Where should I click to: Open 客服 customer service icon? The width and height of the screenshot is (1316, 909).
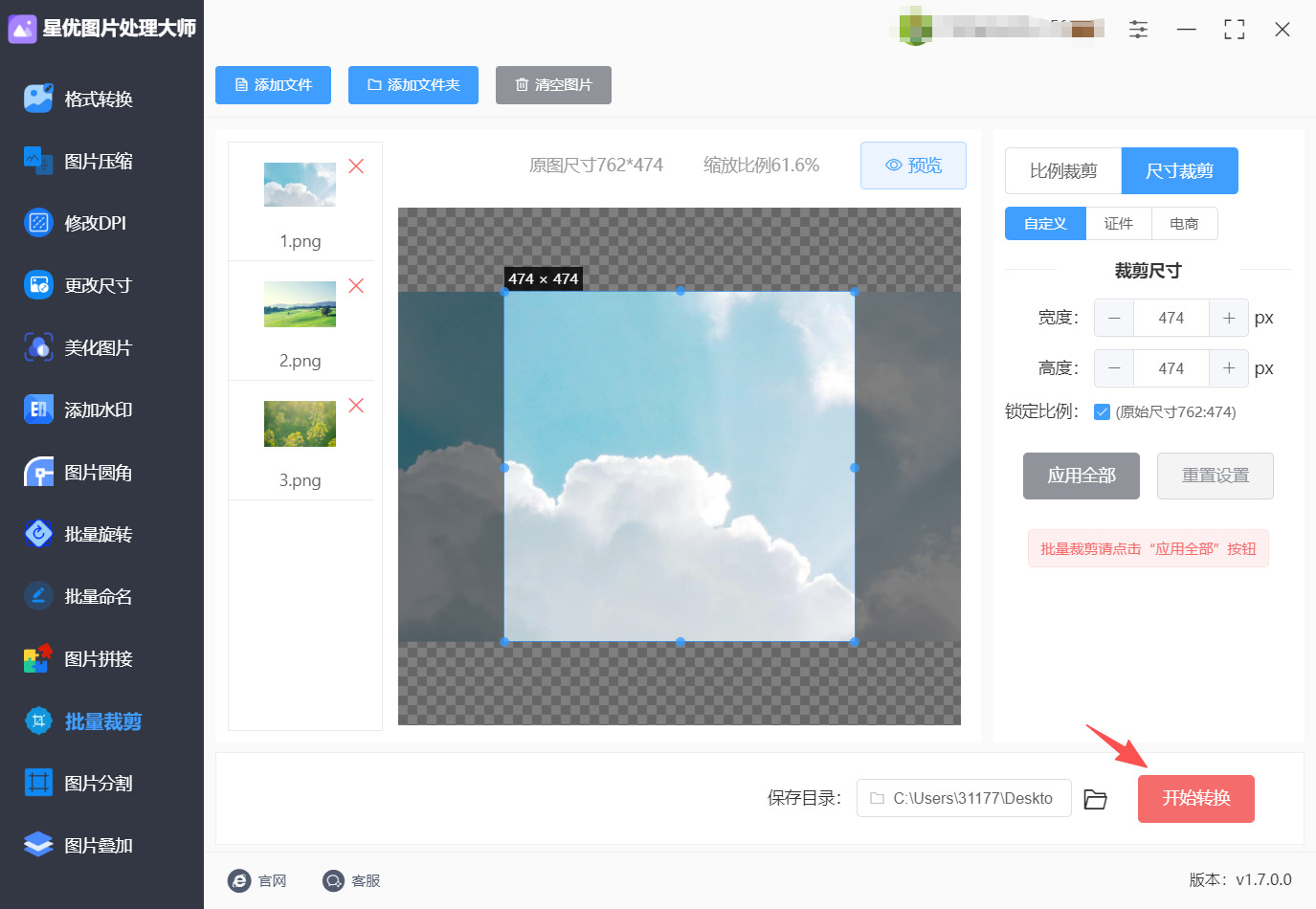(333, 880)
